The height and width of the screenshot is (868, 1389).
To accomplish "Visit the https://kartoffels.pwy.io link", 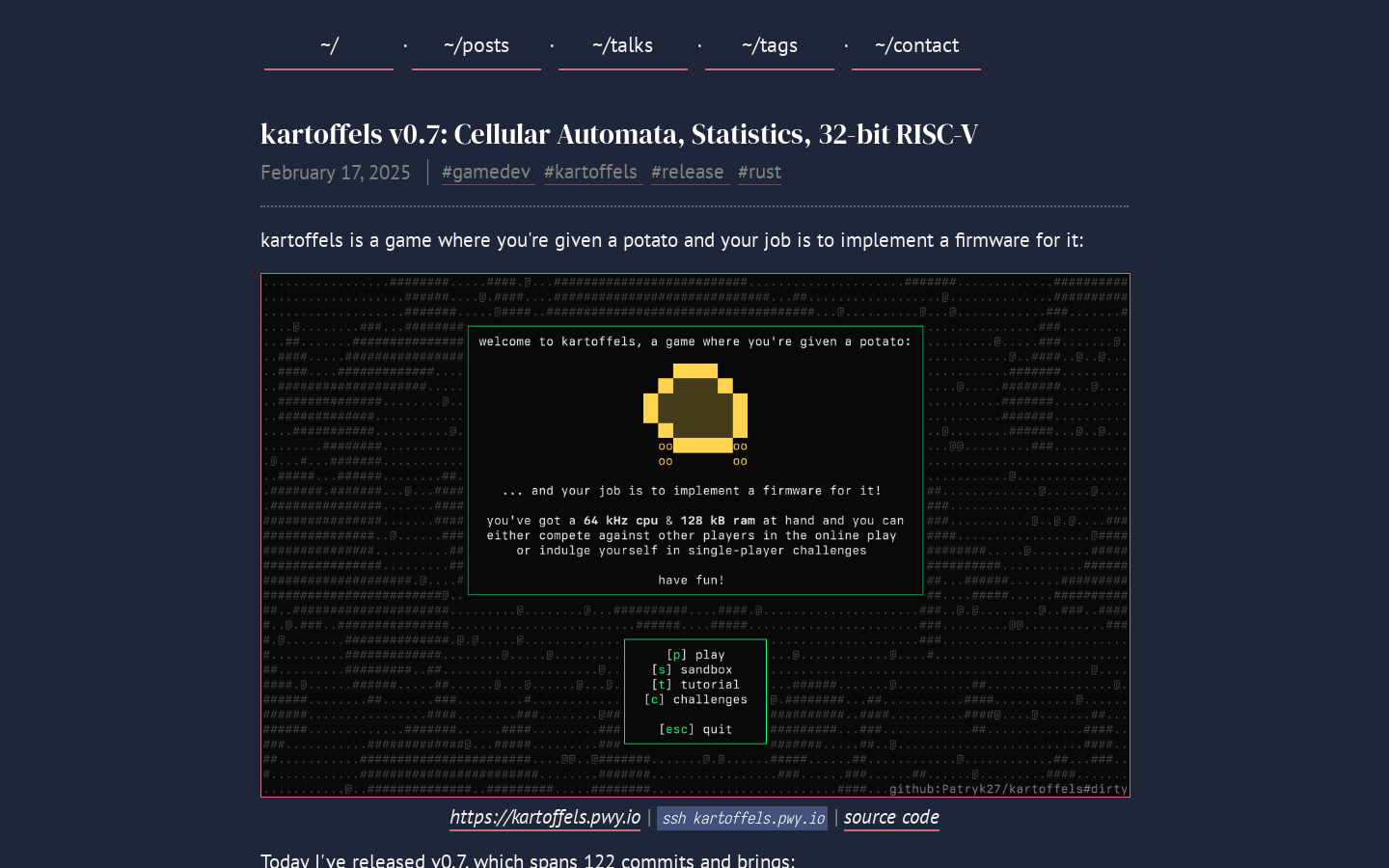I will point(545,817).
